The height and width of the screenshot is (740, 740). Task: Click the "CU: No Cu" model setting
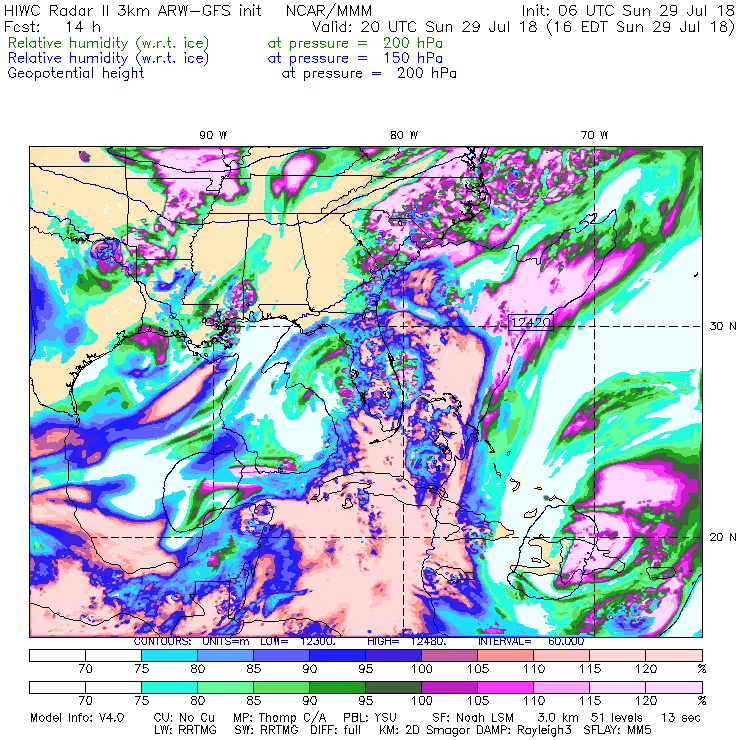point(184,718)
